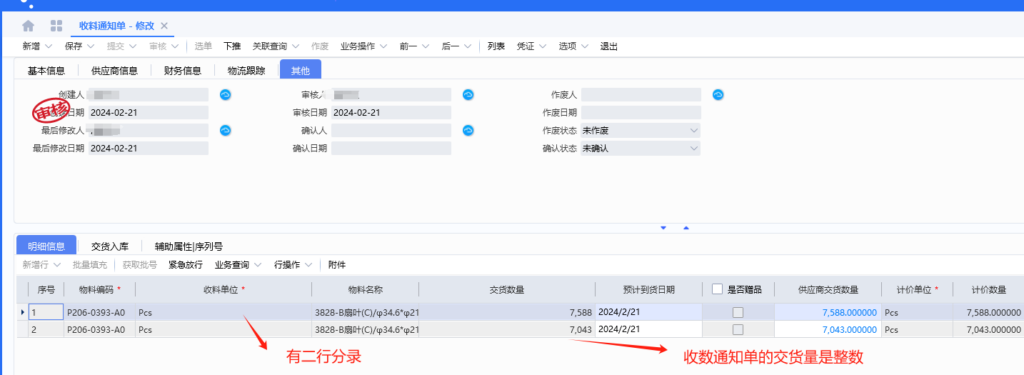This screenshot has width=1024, height=375.
Task: Switch to the 财务信息 tab
Action: pos(182,71)
